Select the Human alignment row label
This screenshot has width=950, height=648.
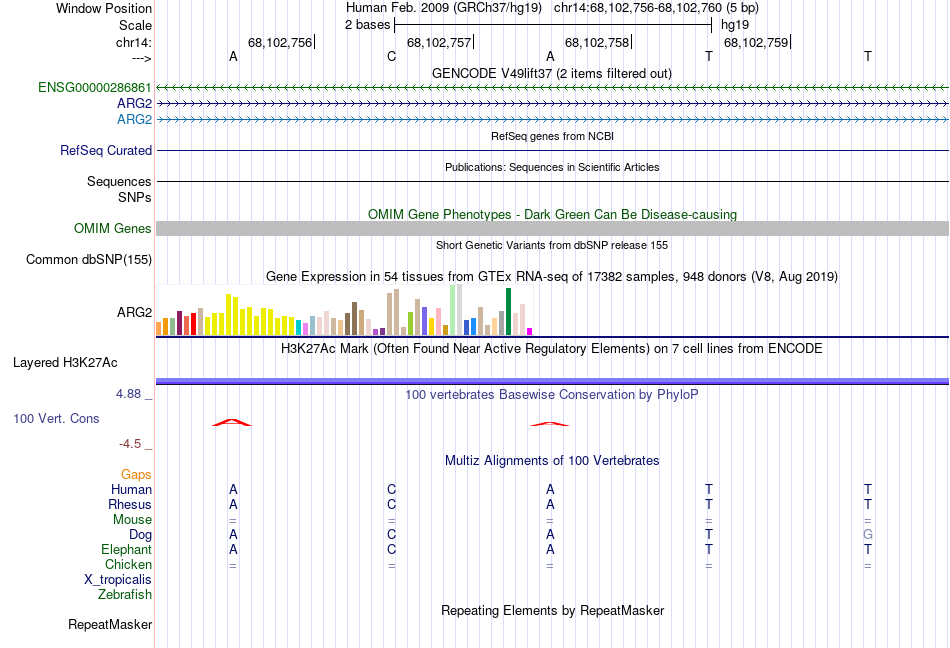coord(131,489)
